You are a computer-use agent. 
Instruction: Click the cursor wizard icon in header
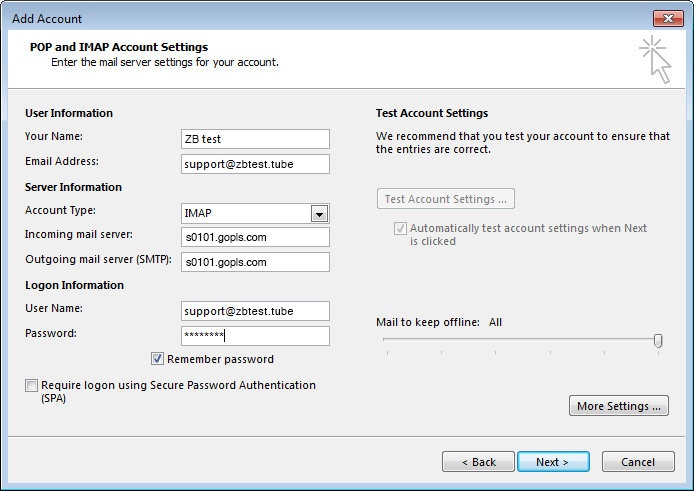coord(654,59)
